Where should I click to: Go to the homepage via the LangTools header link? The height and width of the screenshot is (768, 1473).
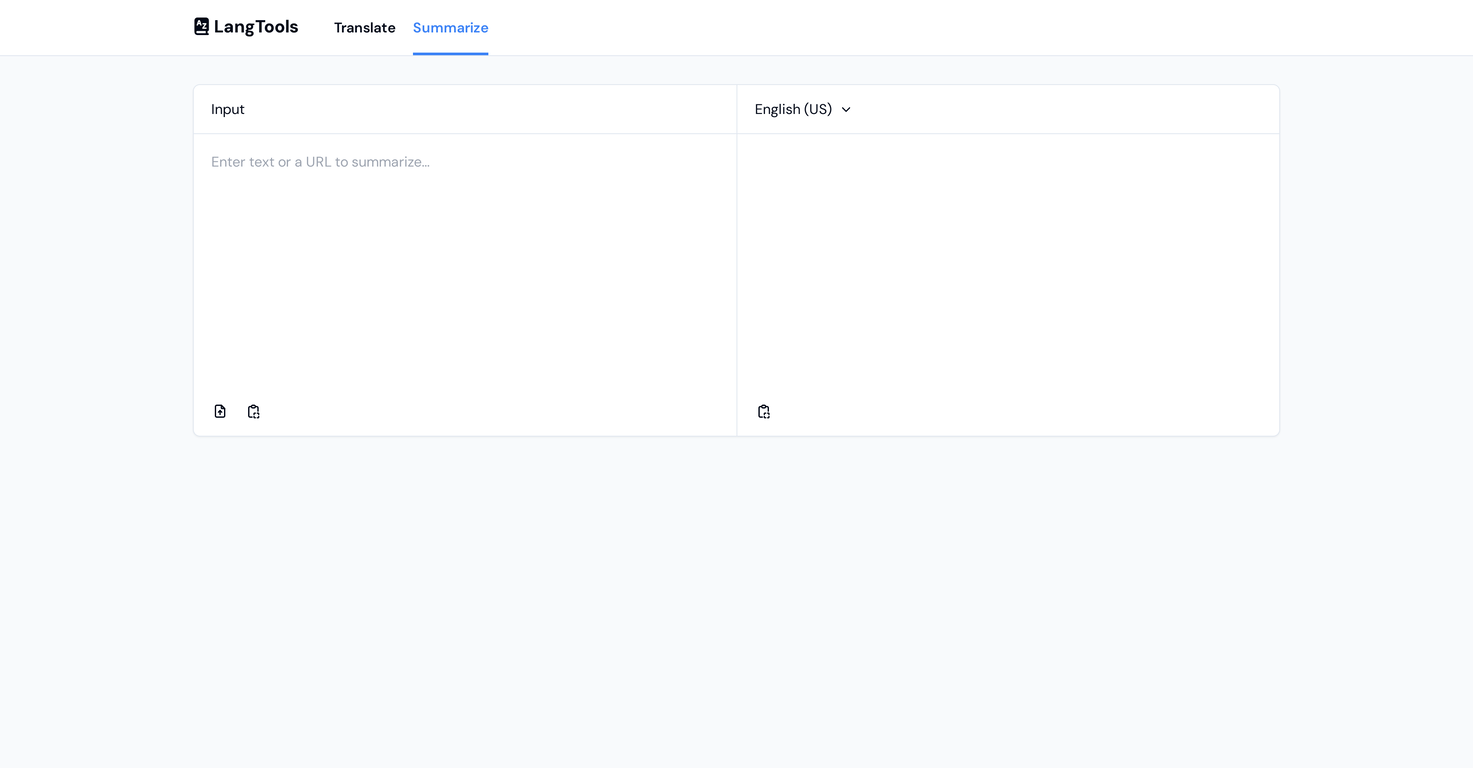(x=246, y=27)
